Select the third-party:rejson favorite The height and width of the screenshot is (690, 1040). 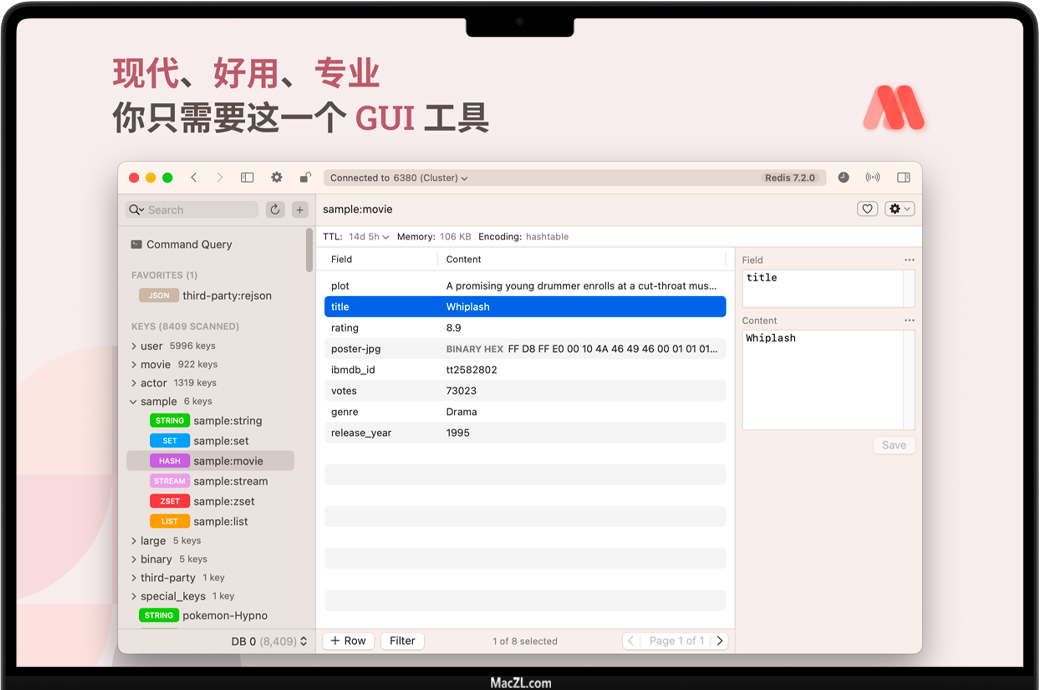(206, 296)
